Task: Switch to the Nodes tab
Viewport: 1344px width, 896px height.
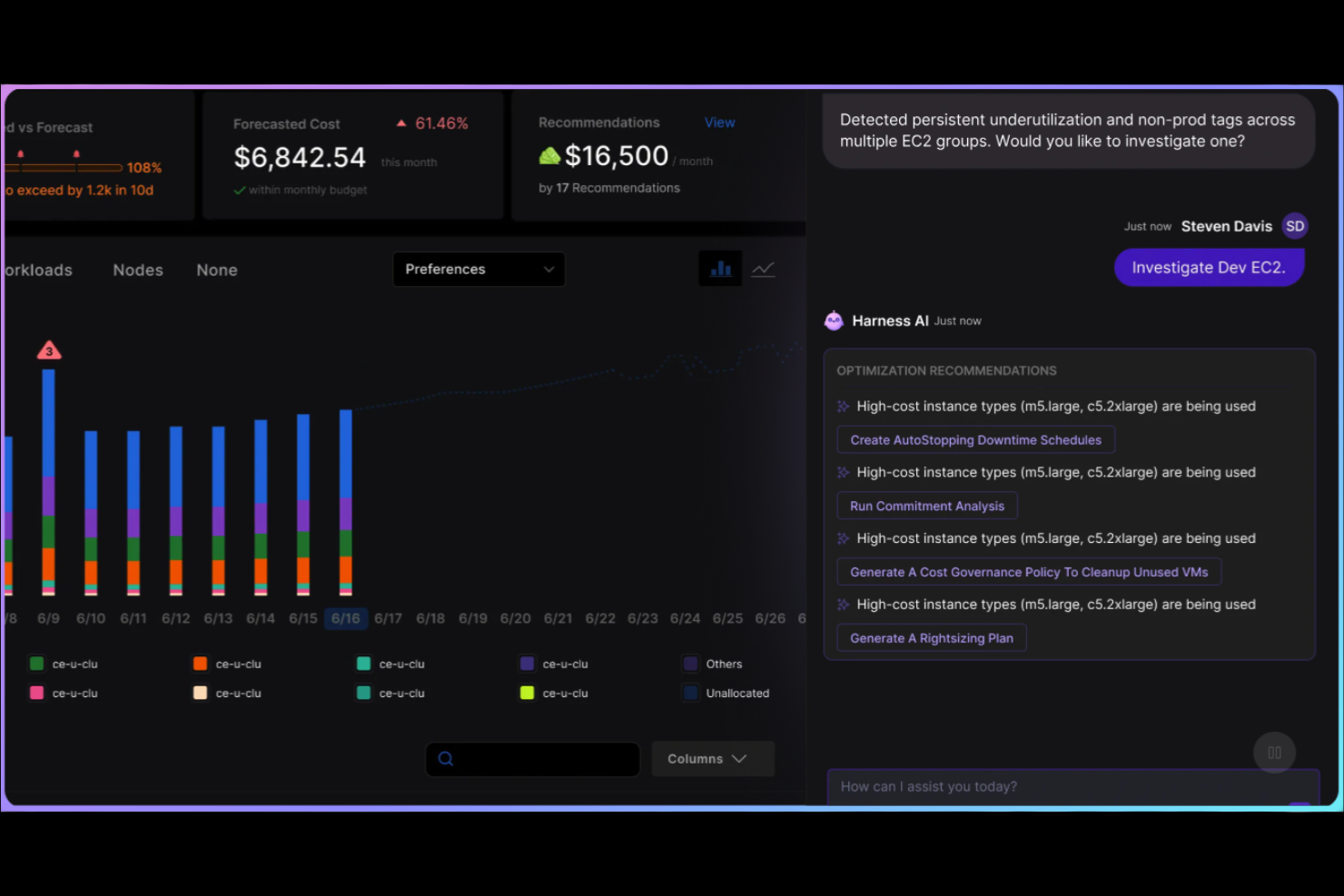Action: pos(138,270)
